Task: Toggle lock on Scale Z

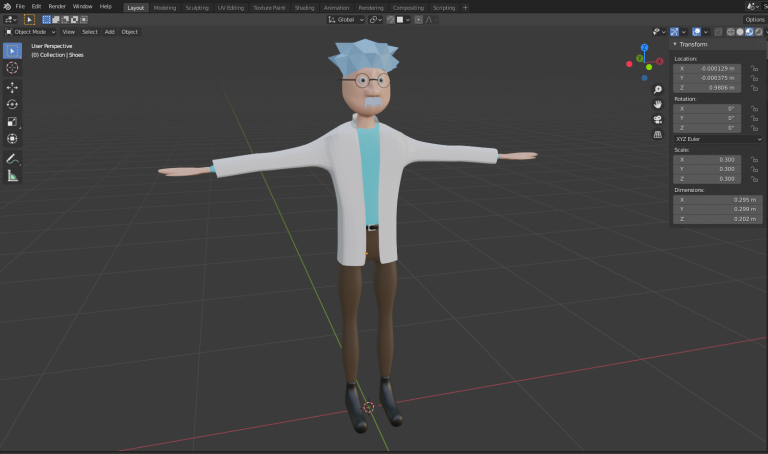Action: [754, 179]
